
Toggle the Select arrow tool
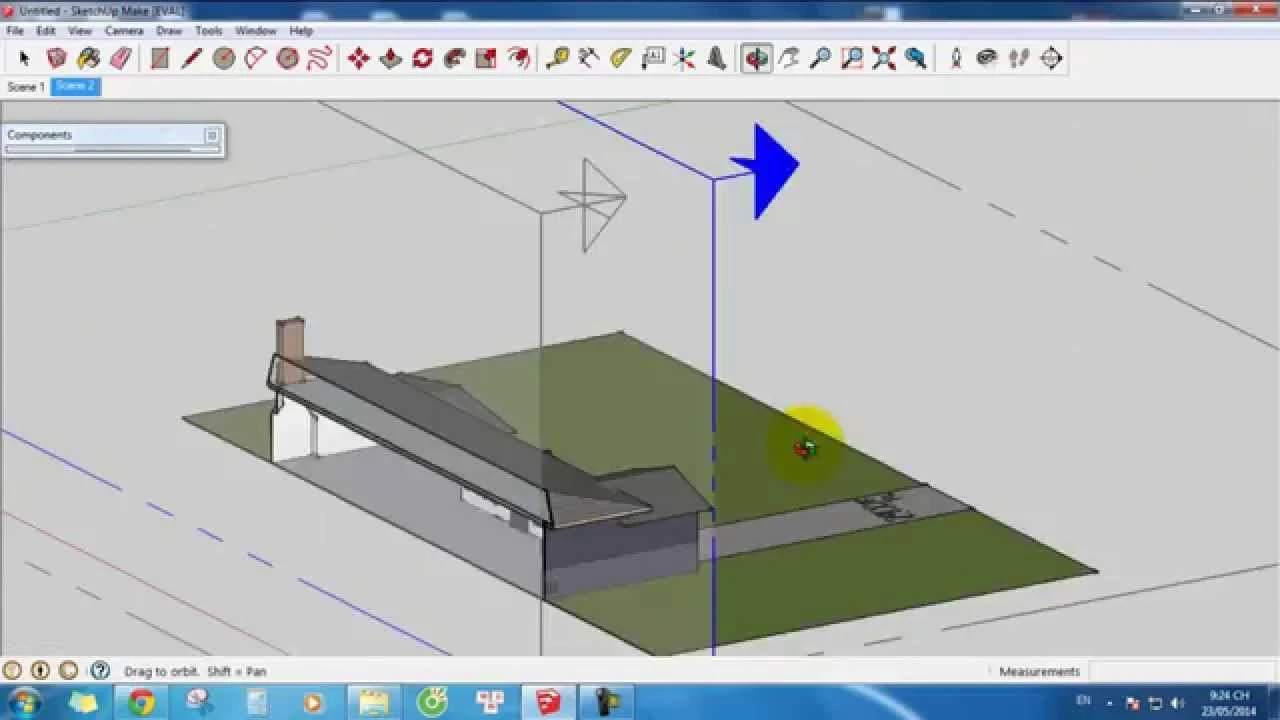pos(23,59)
